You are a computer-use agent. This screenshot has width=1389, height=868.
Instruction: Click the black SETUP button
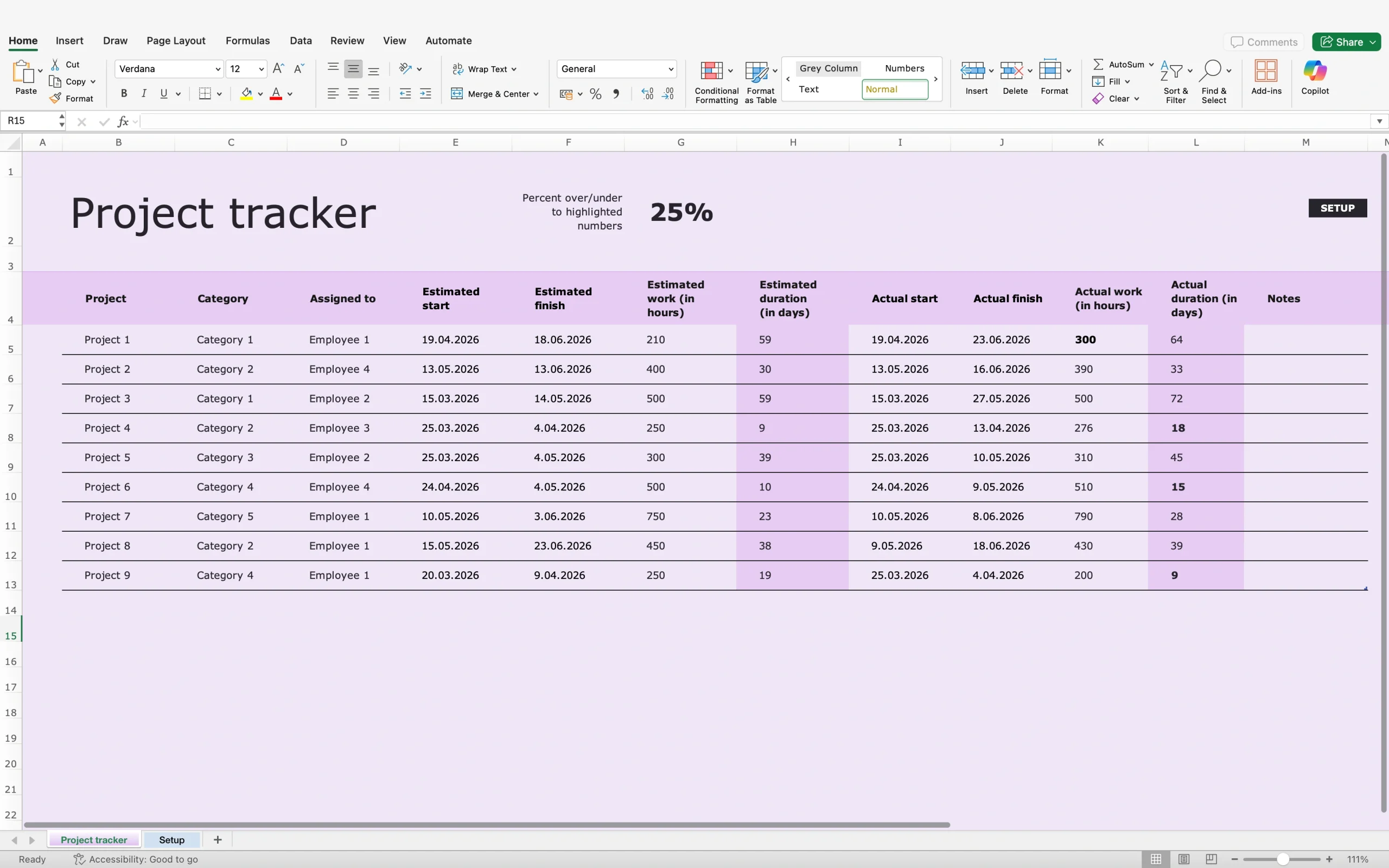[1337, 208]
